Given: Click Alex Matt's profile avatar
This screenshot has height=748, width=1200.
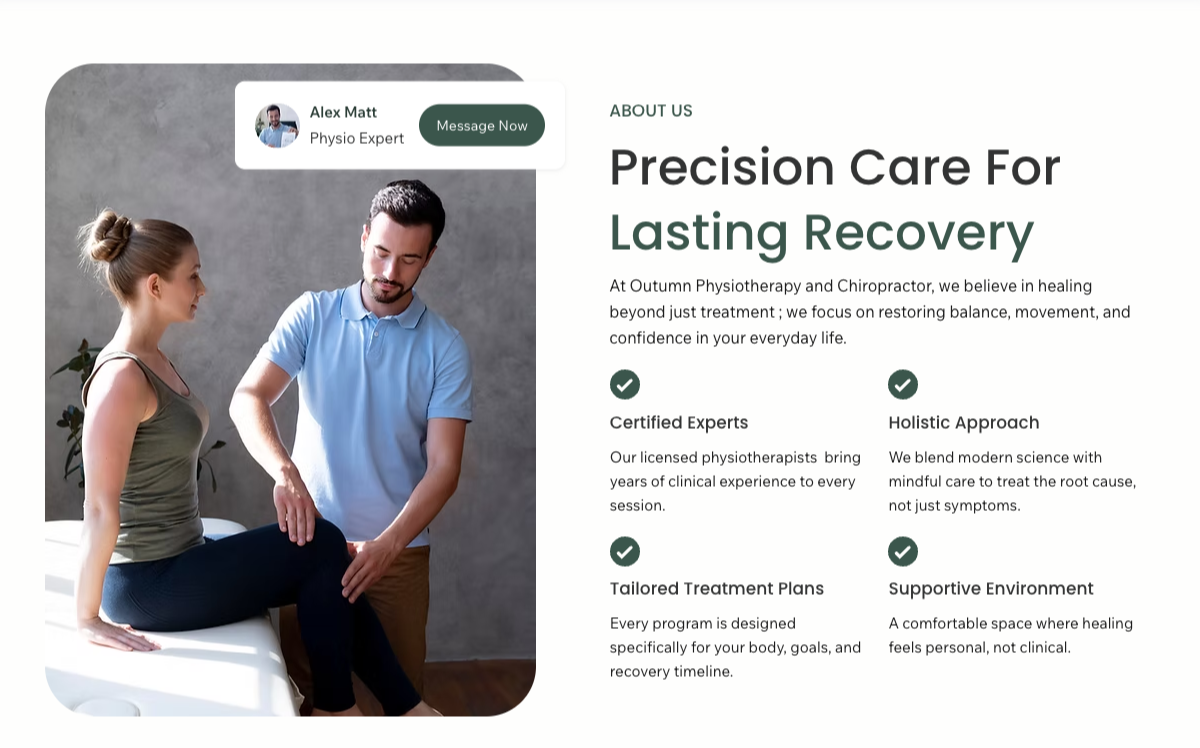Looking at the screenshot, I should (x=277, y=126).
